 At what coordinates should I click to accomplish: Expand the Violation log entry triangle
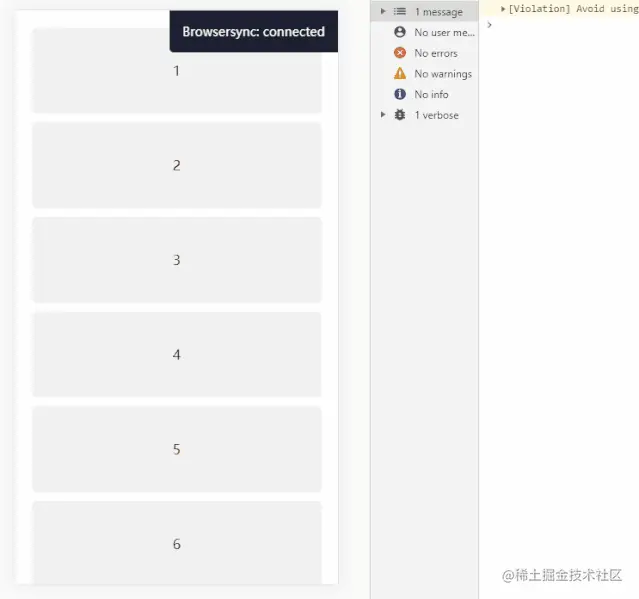[503, 9]
